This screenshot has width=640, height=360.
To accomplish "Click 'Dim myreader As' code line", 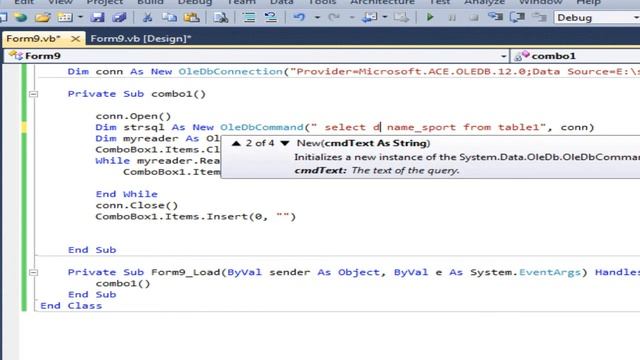I will tap(158, 138).
